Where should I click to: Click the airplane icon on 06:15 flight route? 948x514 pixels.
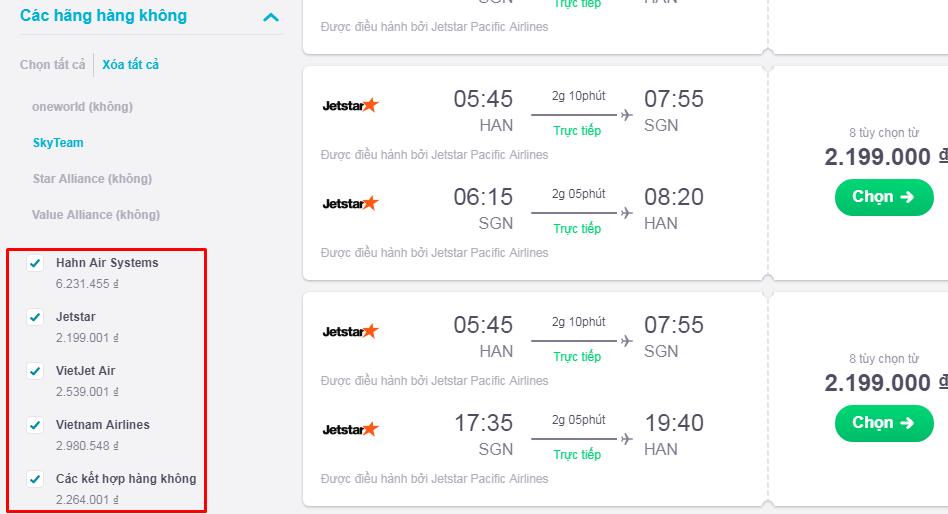(x=627, y=212)
